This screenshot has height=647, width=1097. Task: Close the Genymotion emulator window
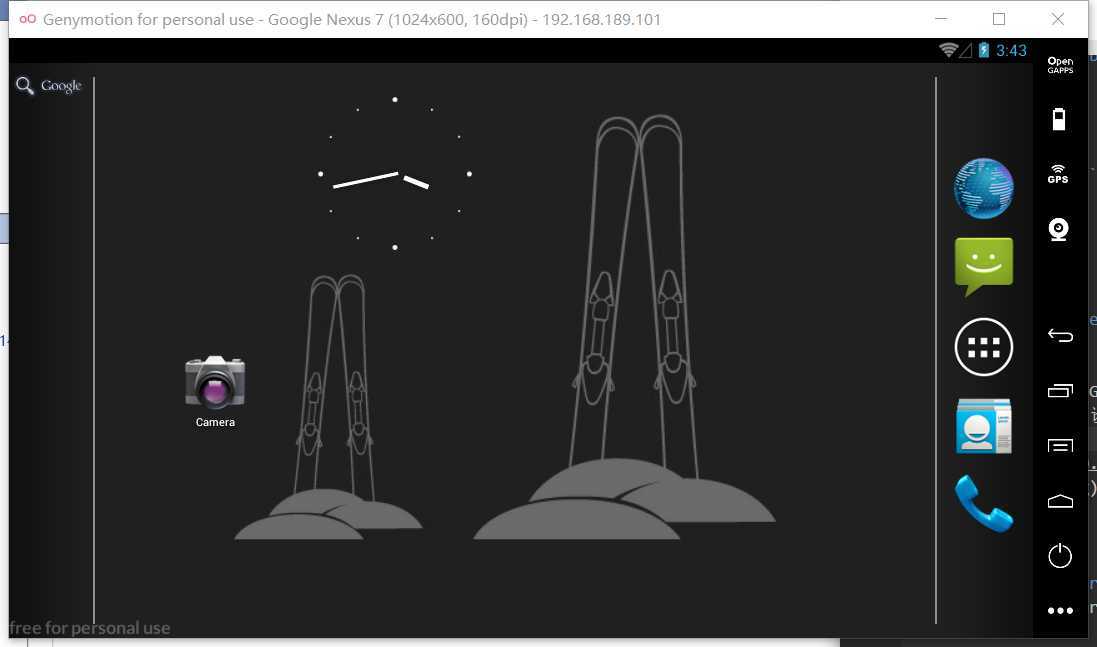pos(1058,19)
